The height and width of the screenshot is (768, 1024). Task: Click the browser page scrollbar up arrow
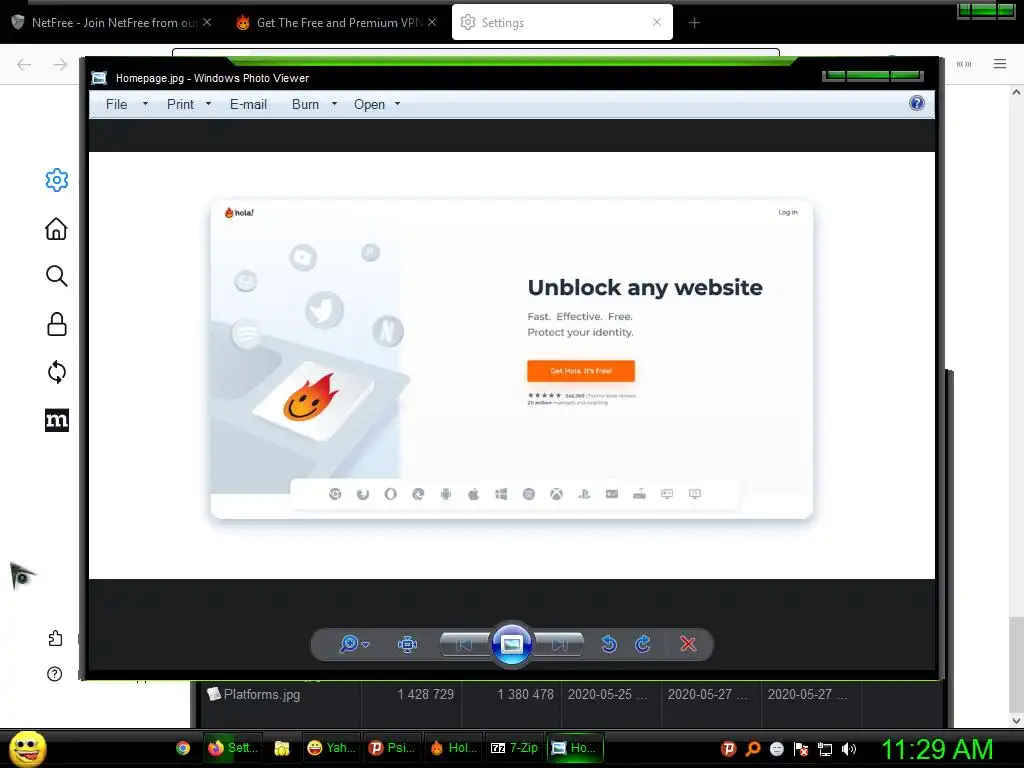coord(1016,92)
